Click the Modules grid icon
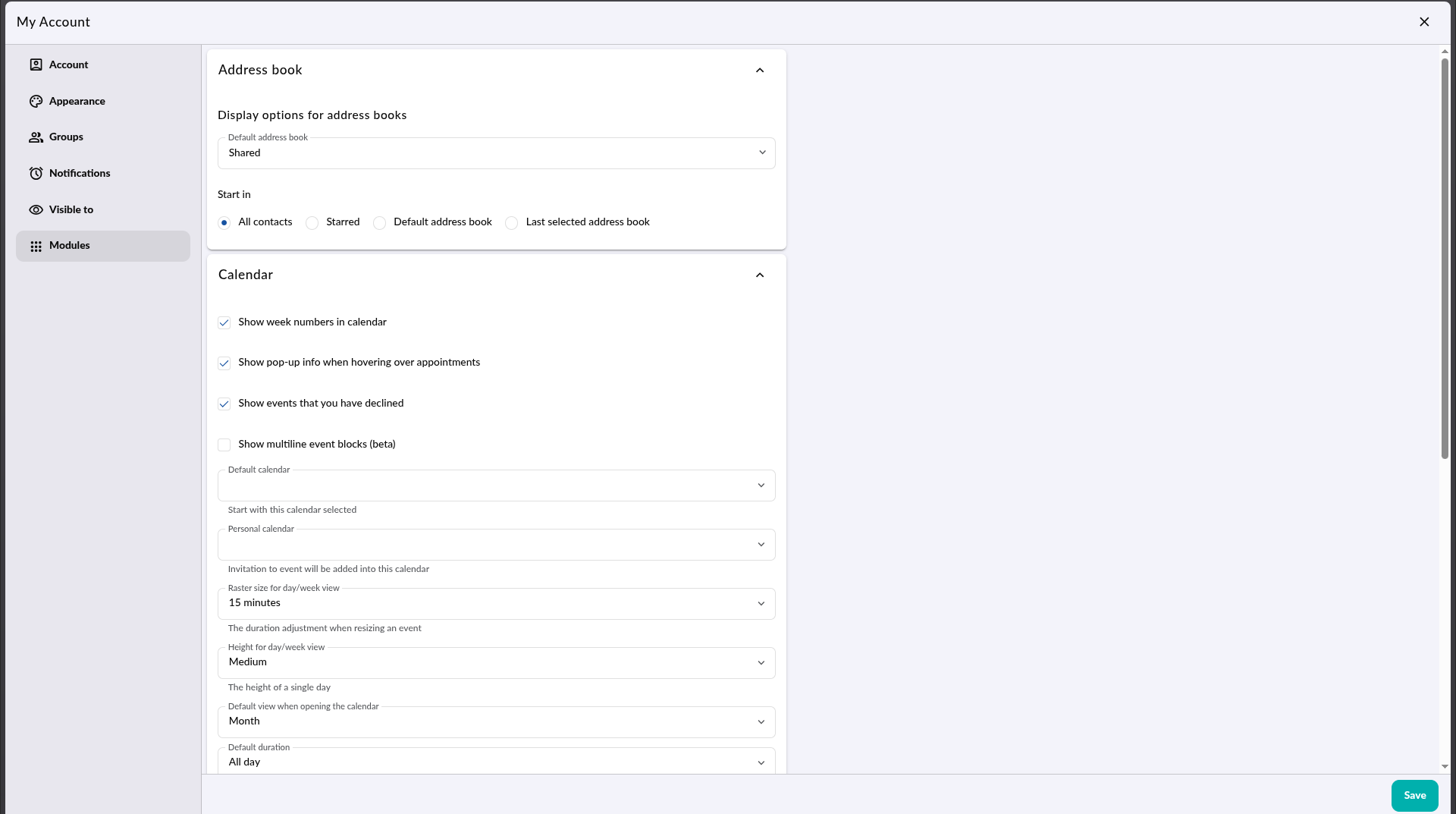The height and width of the screenshot is (814, 1456). pos(36,246)
